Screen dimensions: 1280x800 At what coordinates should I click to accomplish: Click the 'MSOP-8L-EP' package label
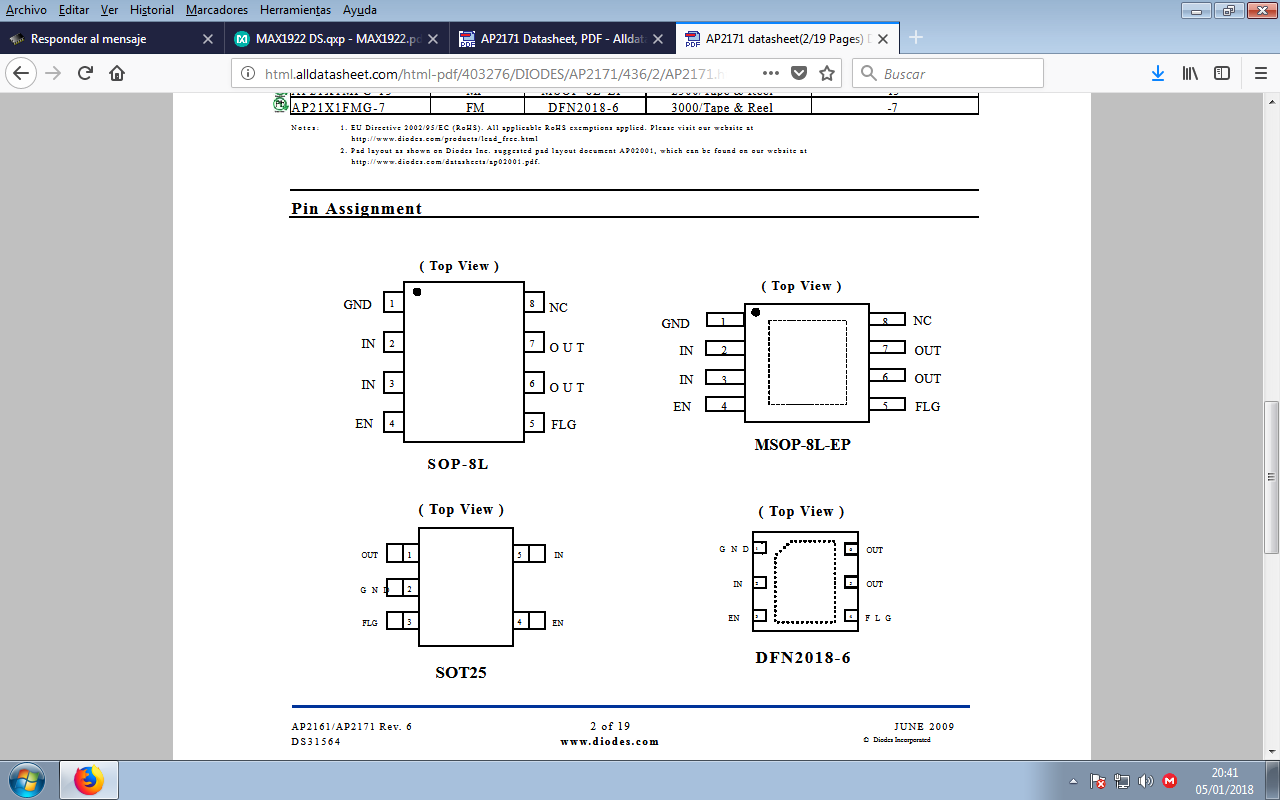802,444
